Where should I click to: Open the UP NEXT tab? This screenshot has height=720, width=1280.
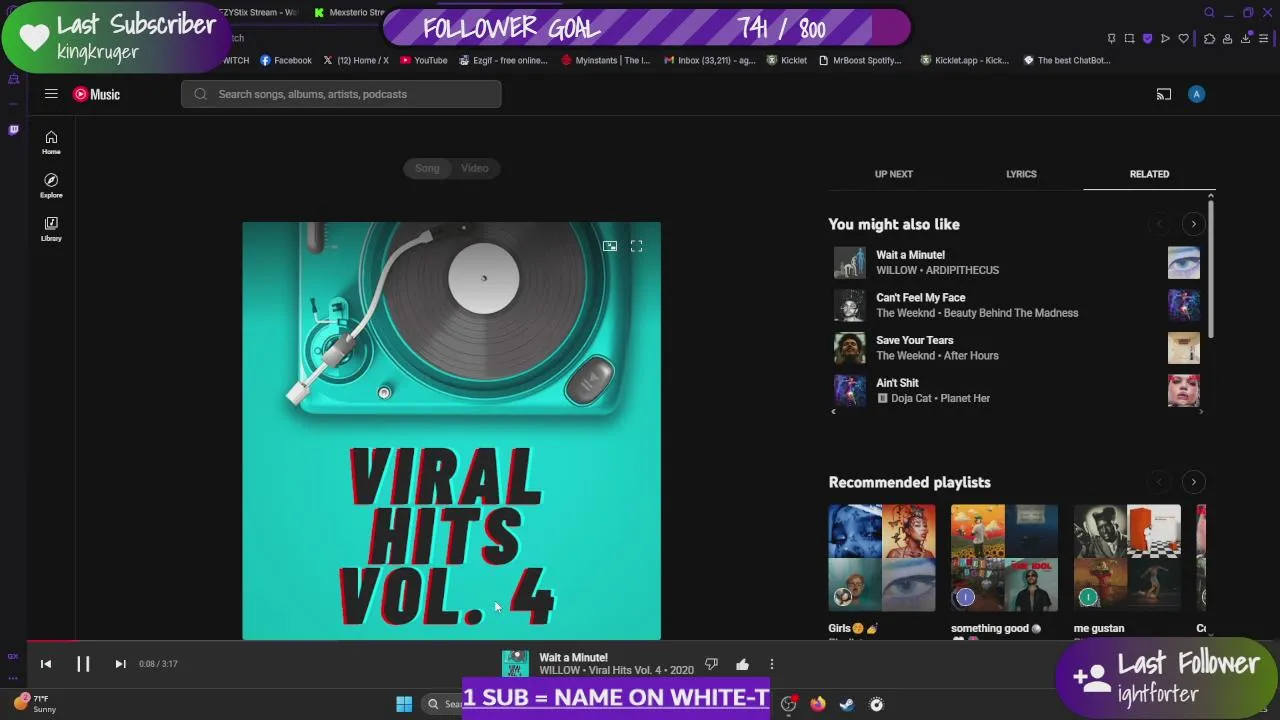(x=894, y=174)
